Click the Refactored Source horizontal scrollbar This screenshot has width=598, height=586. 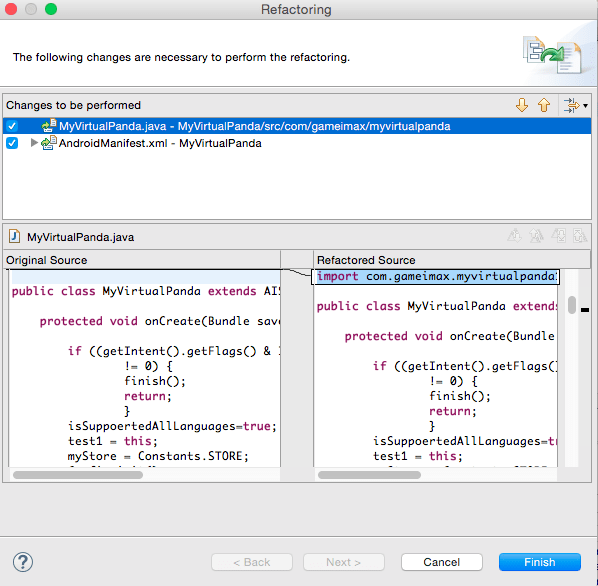tap(369, 475)
